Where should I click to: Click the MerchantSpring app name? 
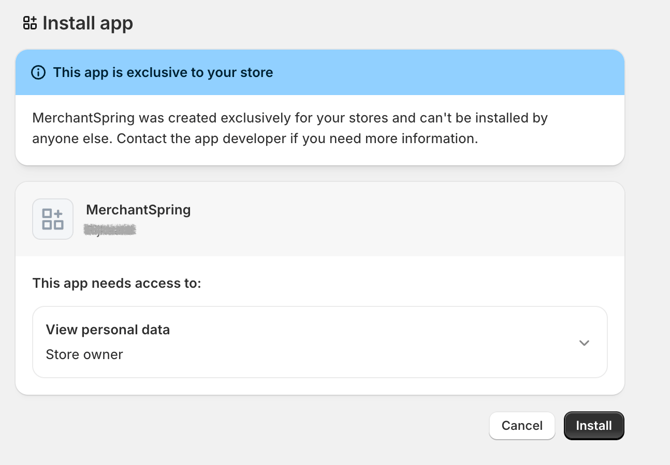pyautogui.click(x=138, y=210)
